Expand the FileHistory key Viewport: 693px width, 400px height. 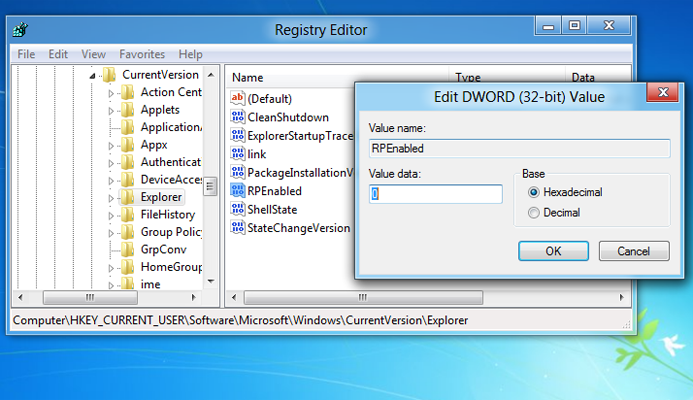pos(111,216)
